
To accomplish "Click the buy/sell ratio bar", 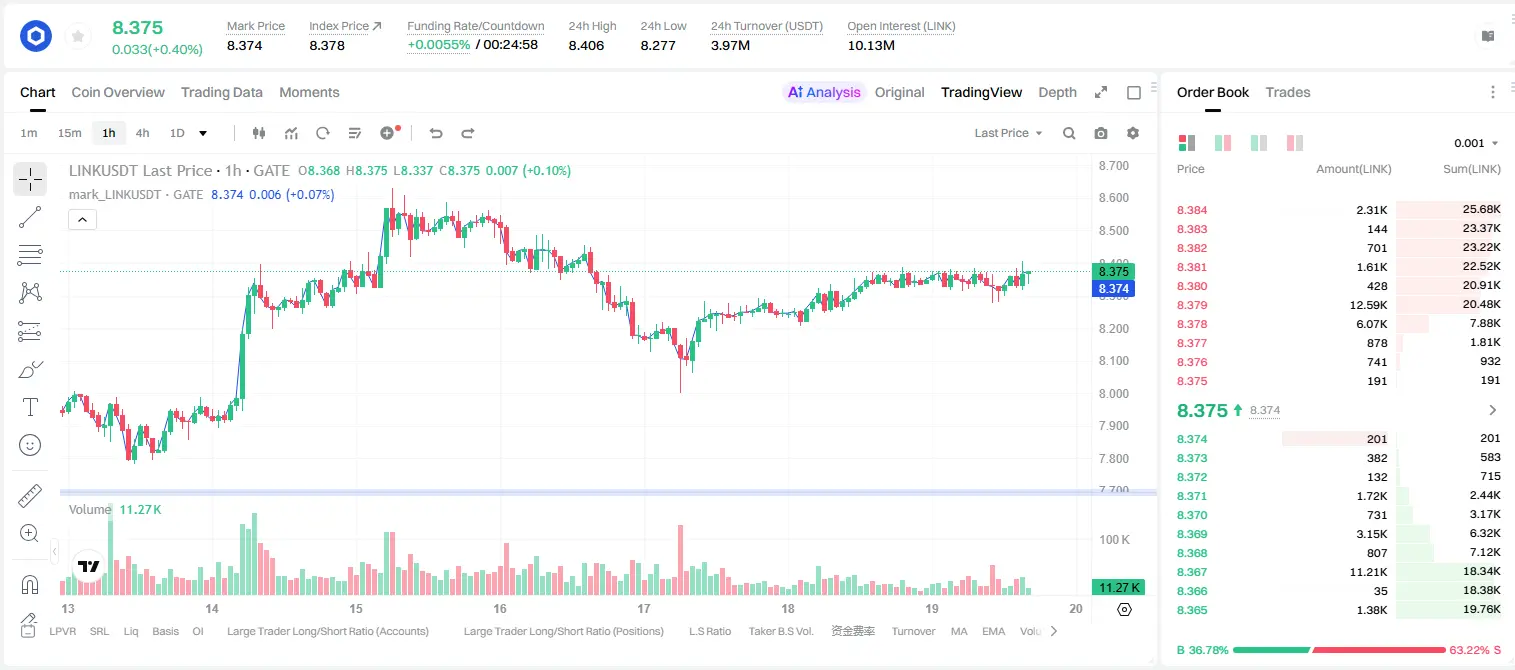I will [1339, 650].
